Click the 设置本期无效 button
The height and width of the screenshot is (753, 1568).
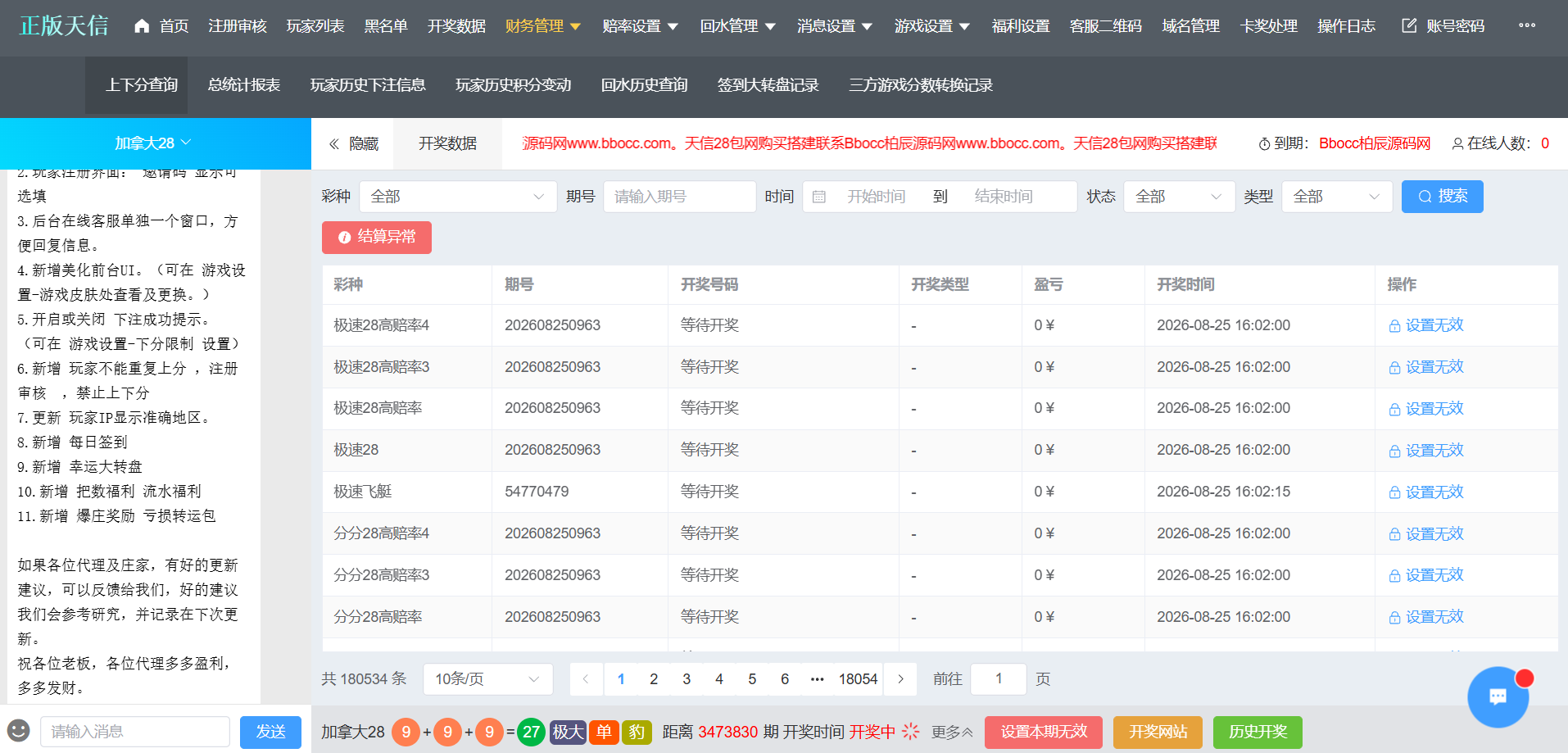(x=1044, y=732)
